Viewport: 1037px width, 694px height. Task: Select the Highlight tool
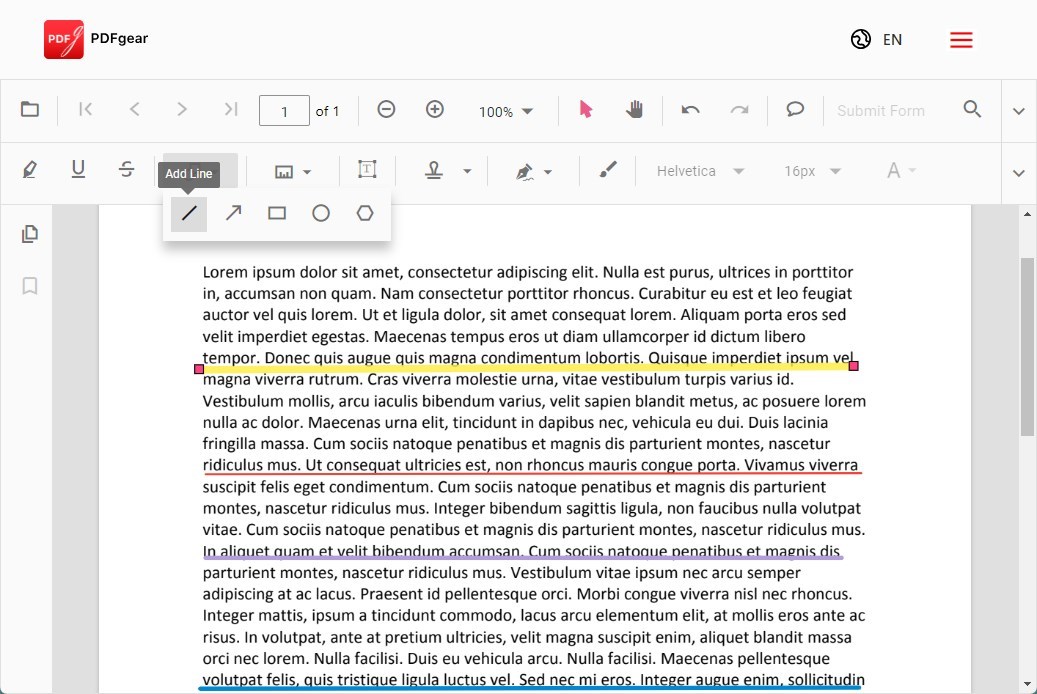pyautogui.click(x=29, y=170)
